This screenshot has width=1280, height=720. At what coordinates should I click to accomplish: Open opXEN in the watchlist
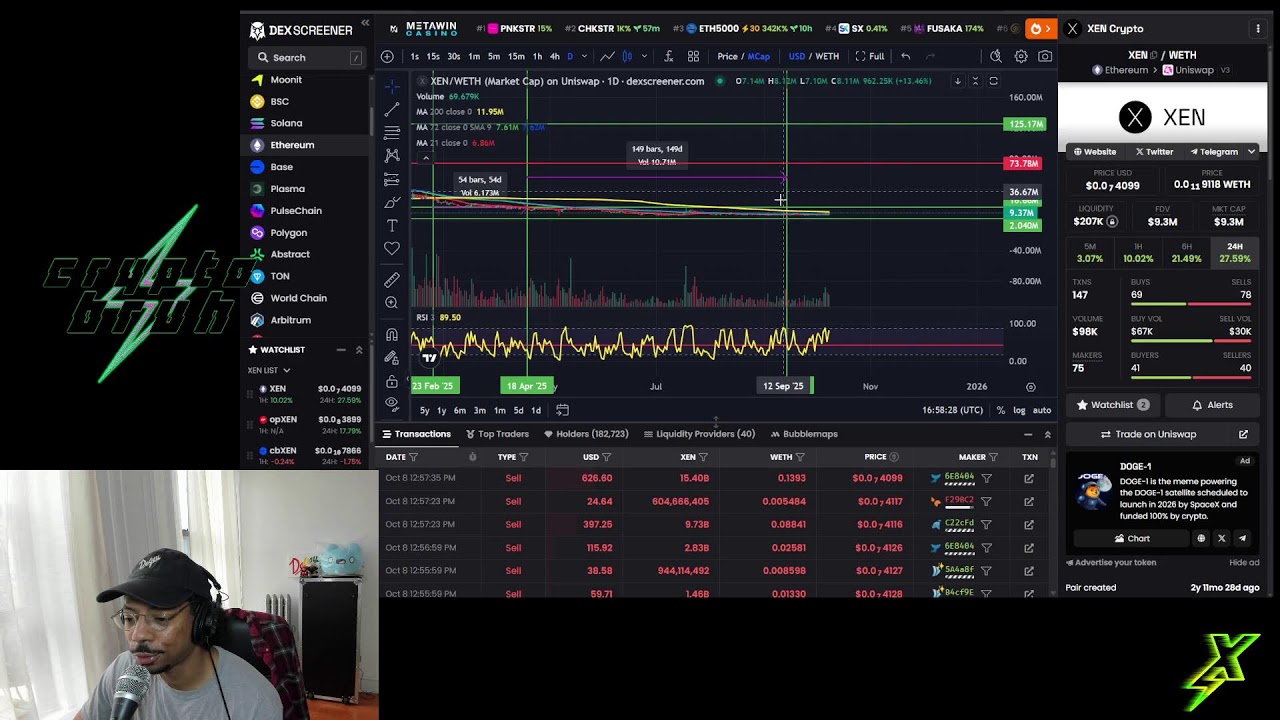point(306,424)
